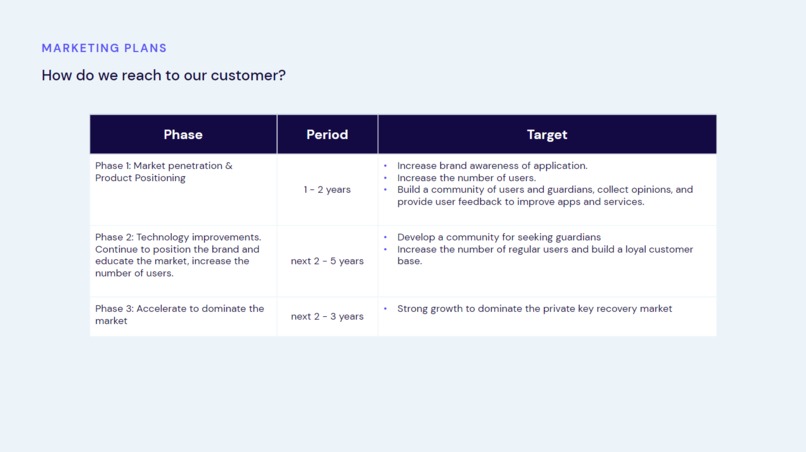Click 'Strong growth to dominate' bullet text

tap(534, 309)
